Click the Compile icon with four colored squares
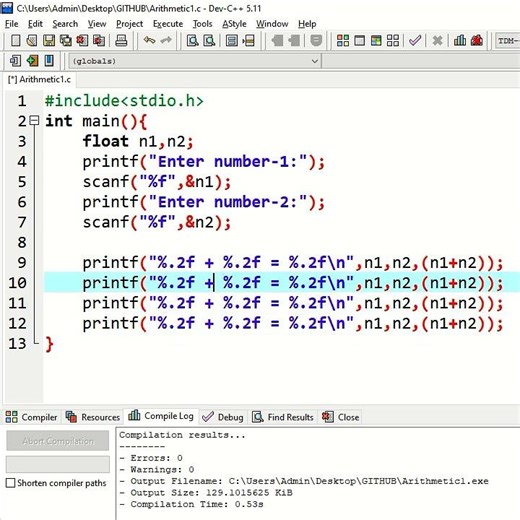Screen dimensions: 520x520 (x=343, y=41)
